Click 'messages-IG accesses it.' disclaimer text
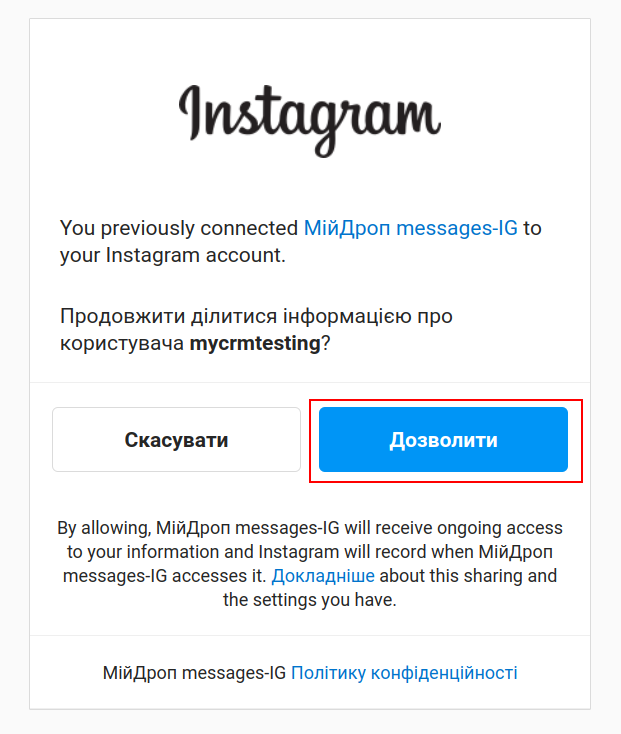Viewport: 621px width, 734px height. tap(164, 576)
